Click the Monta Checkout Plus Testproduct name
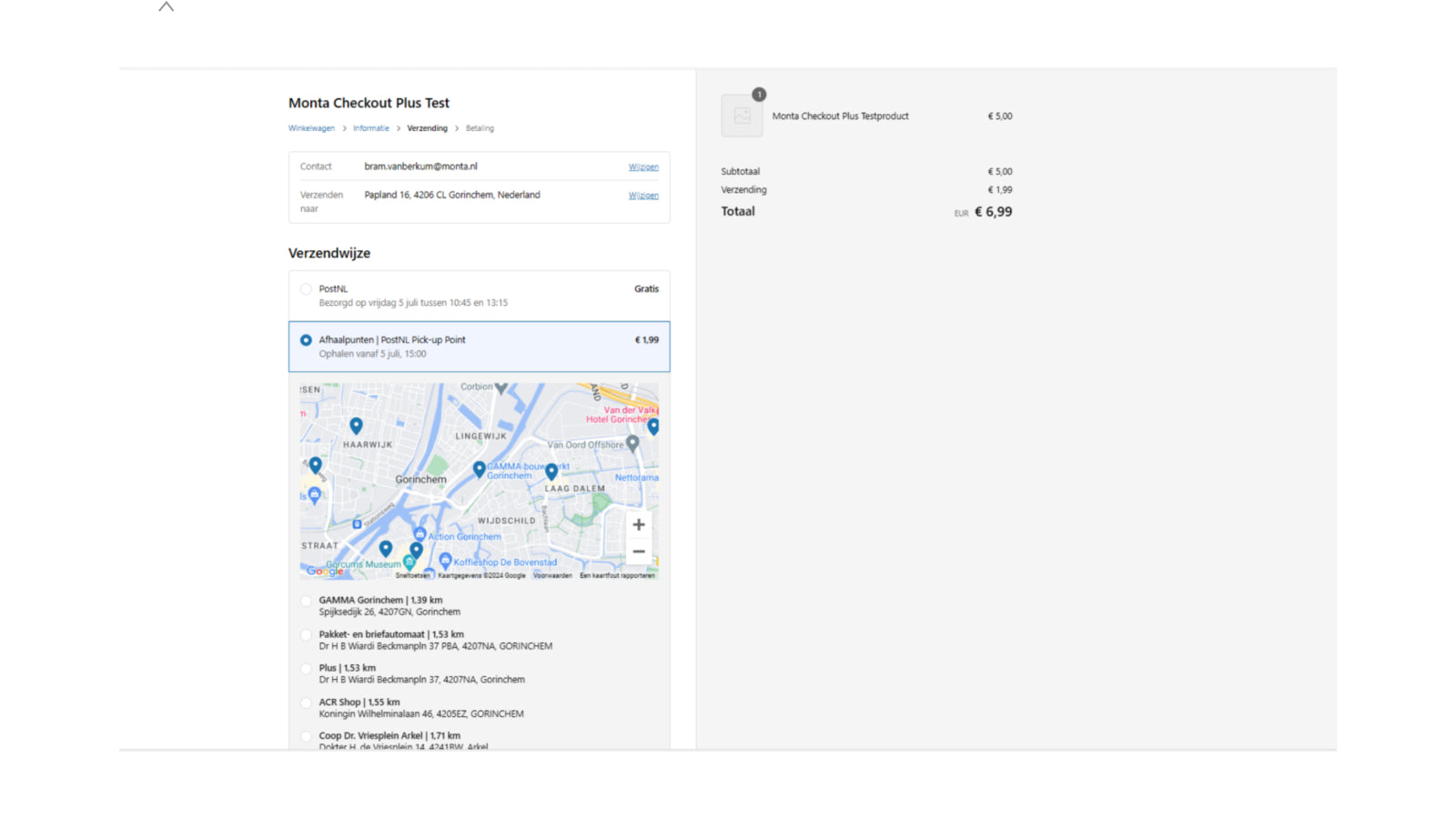The image size is (1456, 819). [x=840, y=116]
